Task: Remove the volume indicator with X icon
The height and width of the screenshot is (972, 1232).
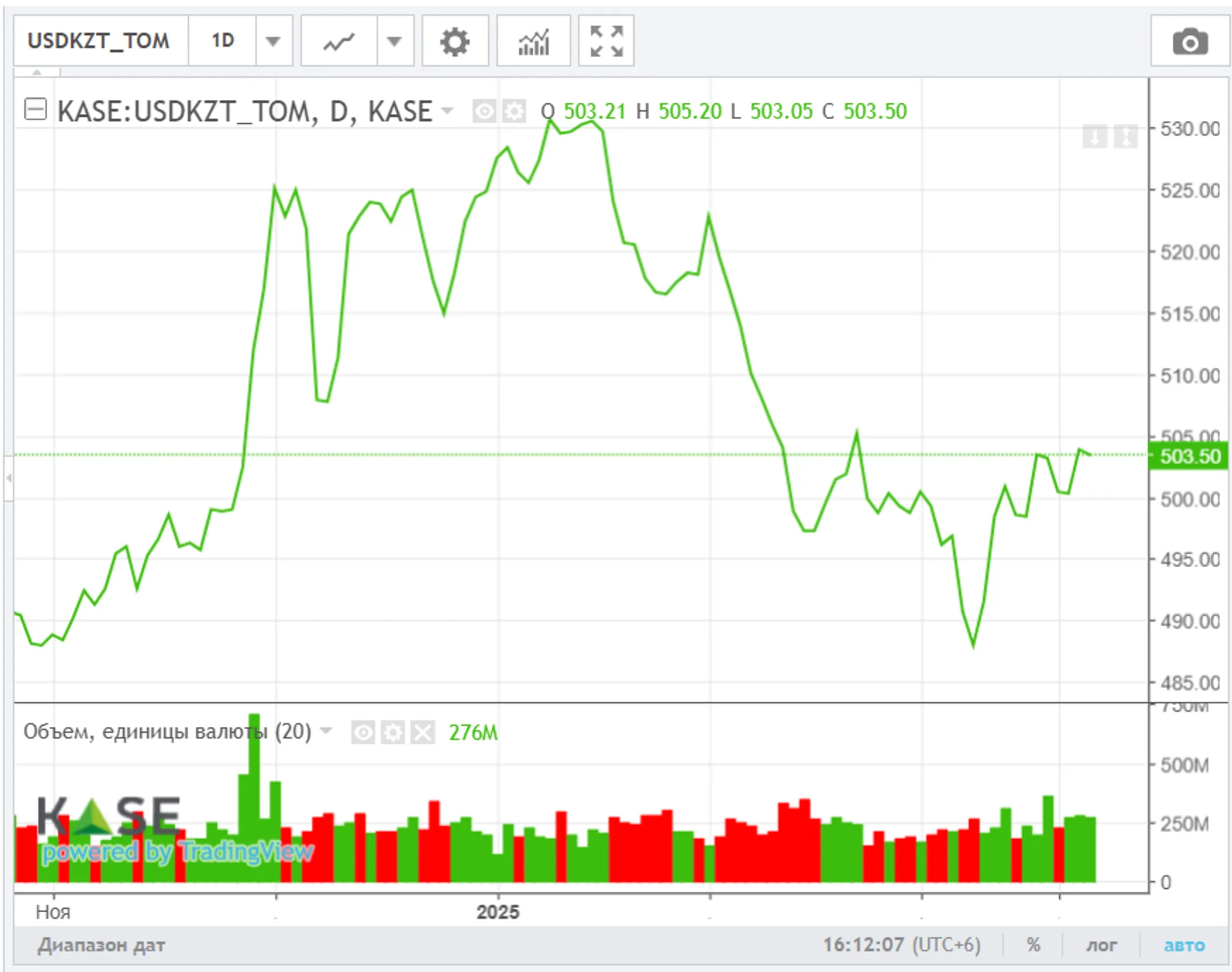Action: point(423,732)
